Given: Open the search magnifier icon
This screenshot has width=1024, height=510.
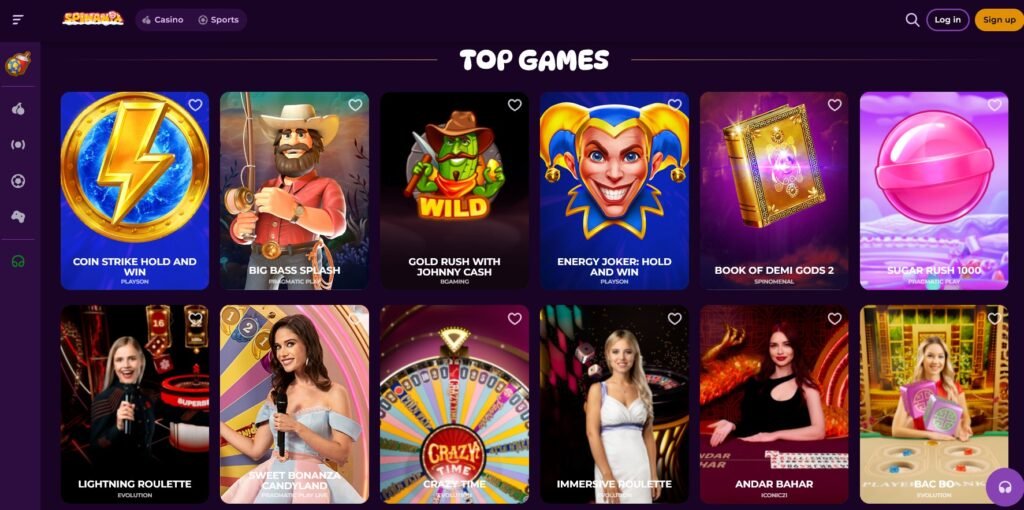Looking at the screenshot, I should coord(912,20).
